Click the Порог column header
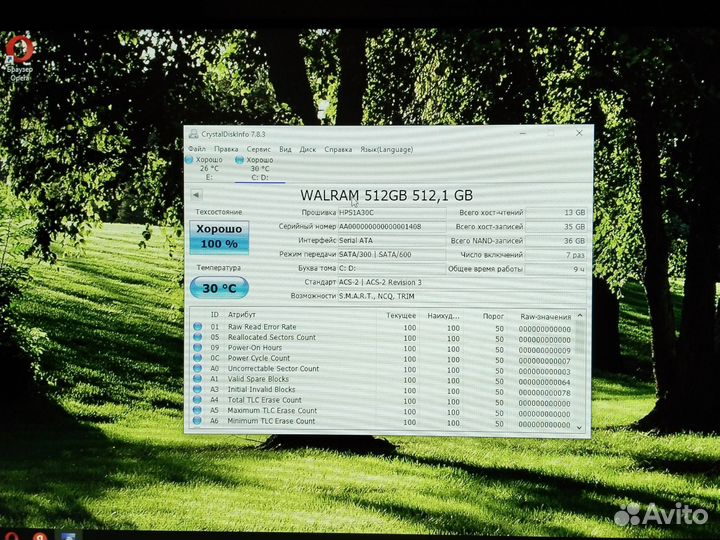 tap(493, 316)
